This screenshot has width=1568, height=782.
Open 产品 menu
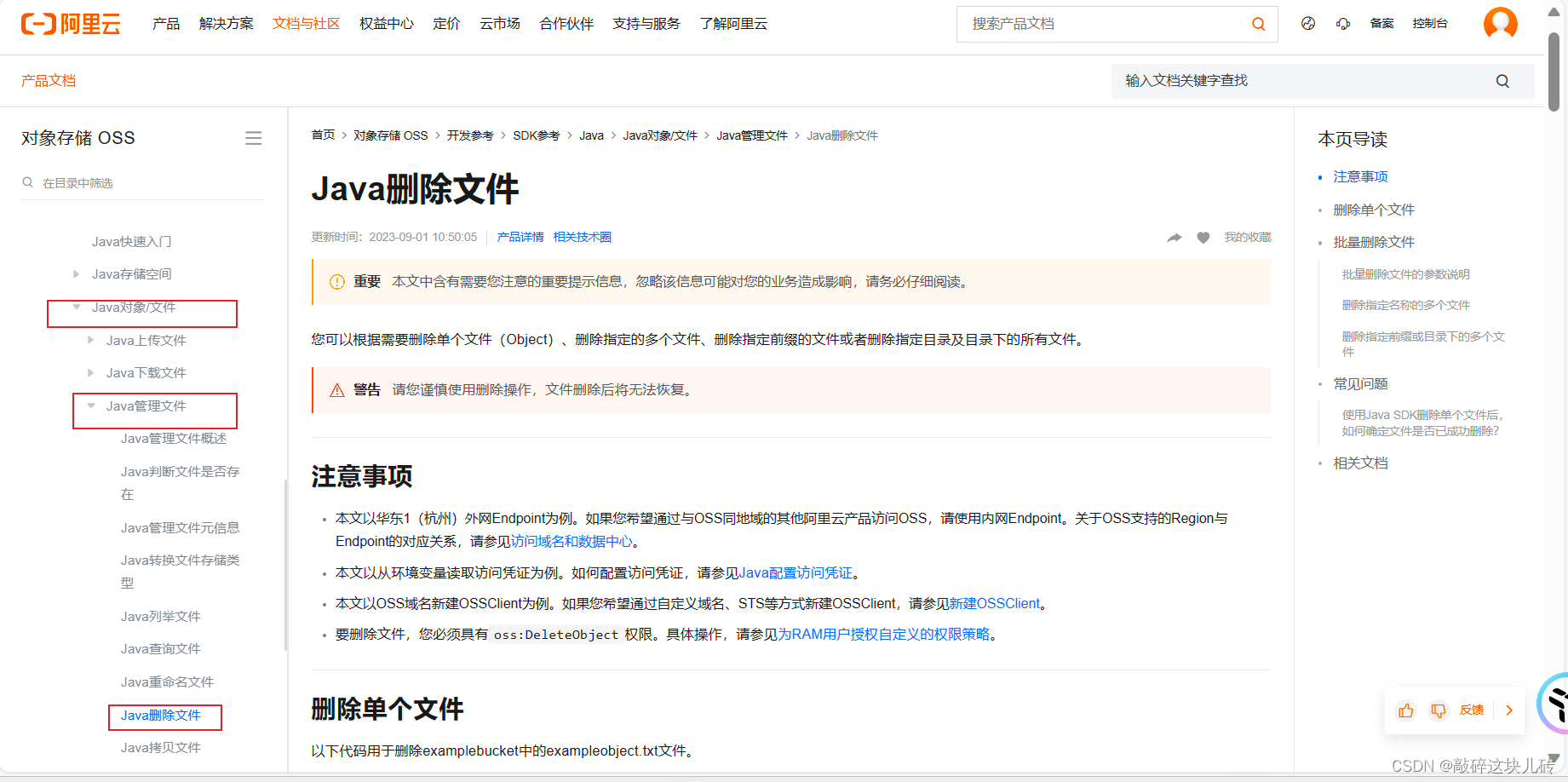tap(166, 24)
